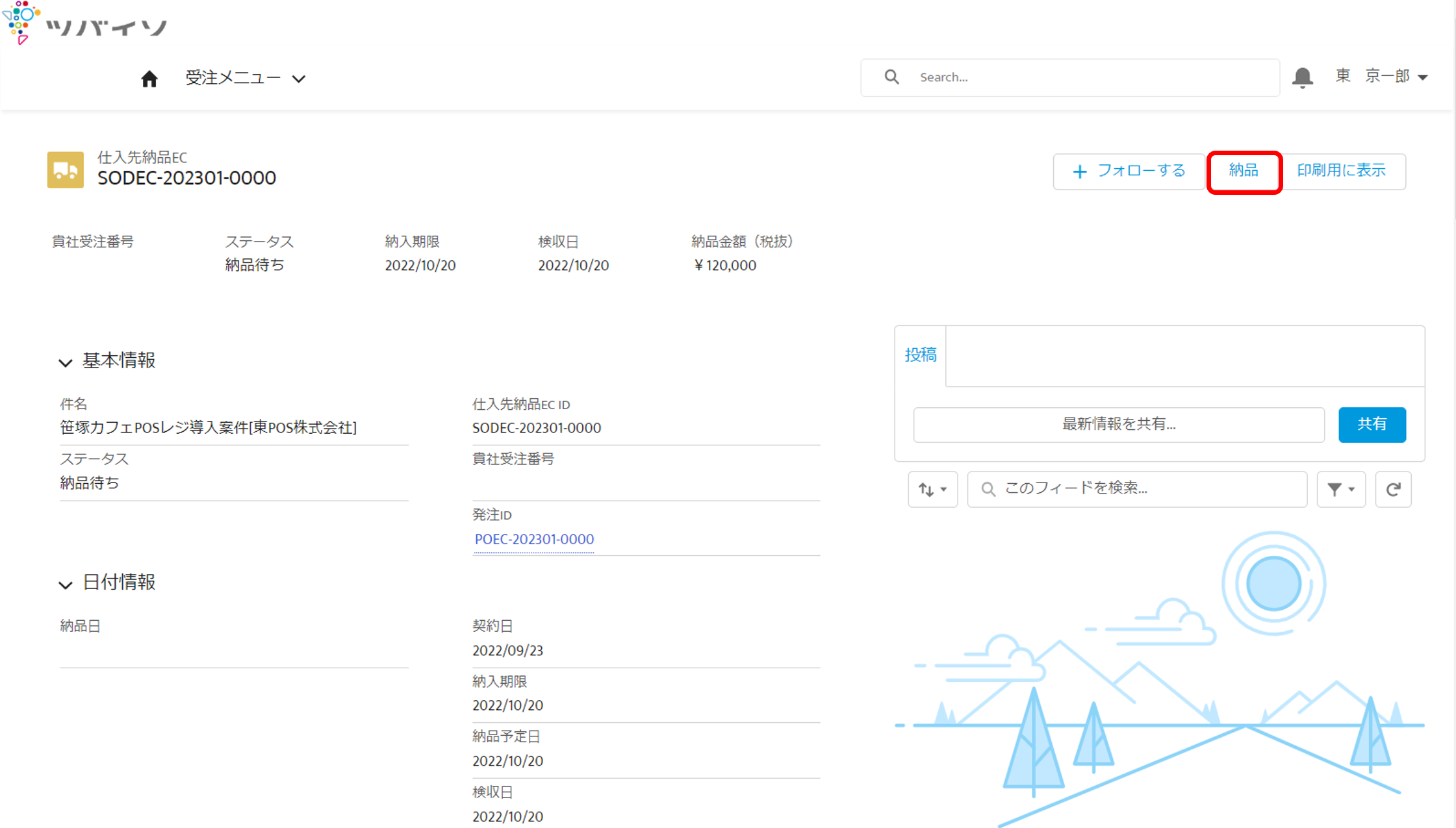Collapse the 基本情報 section
The width and height of the screenshot is (1456, 828).
click(x=66, y=362)
